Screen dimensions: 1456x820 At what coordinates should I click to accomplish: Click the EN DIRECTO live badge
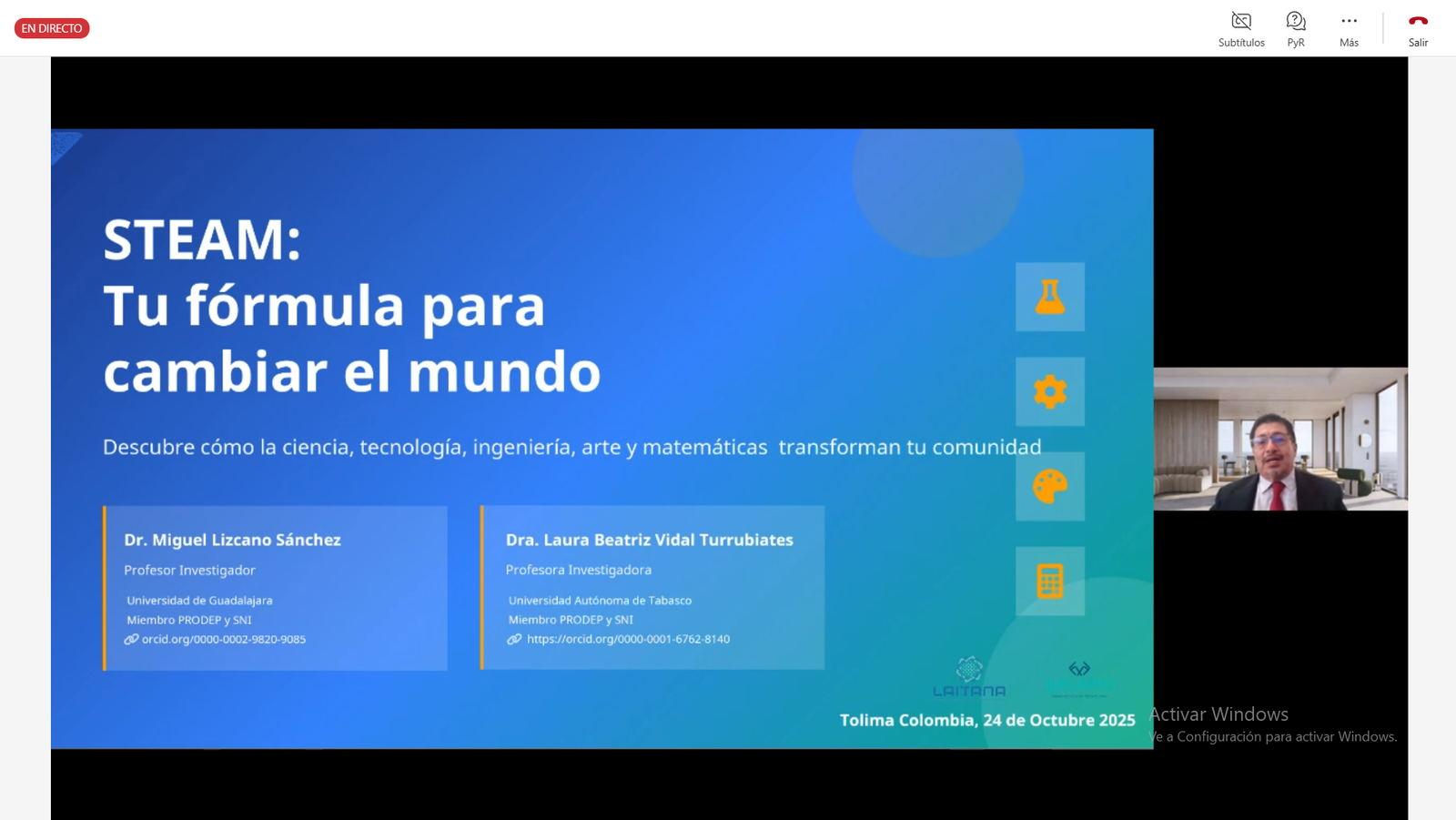coord(52,28)
